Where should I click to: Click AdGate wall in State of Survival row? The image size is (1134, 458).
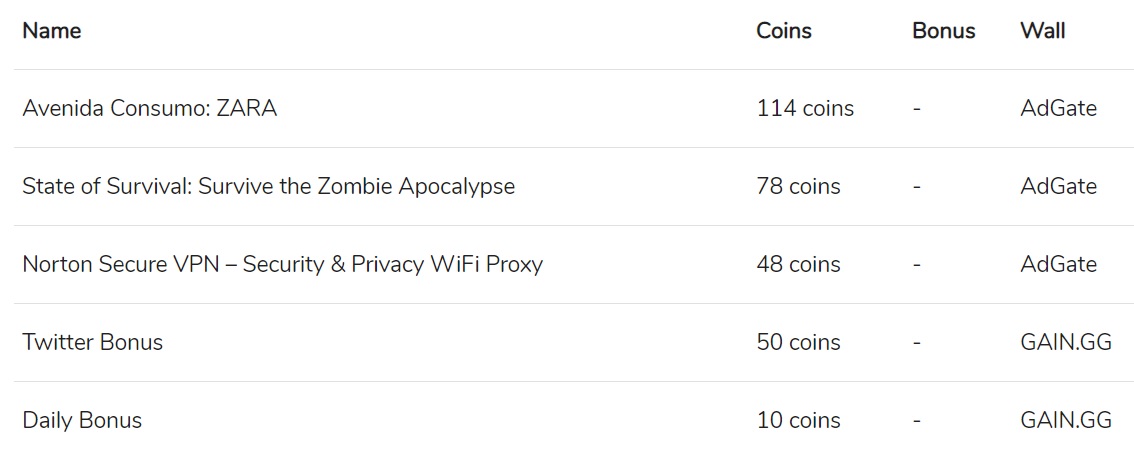click(1058, 187)
